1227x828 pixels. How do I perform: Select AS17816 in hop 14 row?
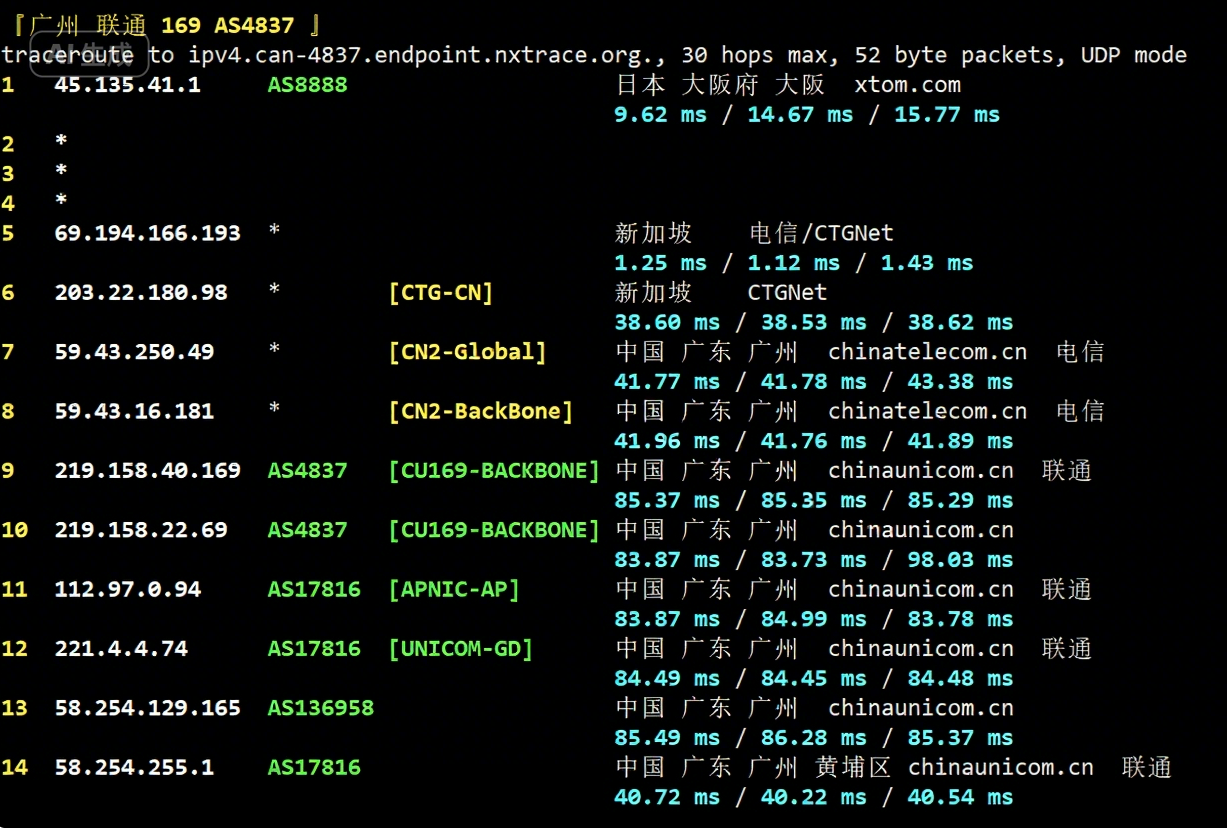point(314,767)
